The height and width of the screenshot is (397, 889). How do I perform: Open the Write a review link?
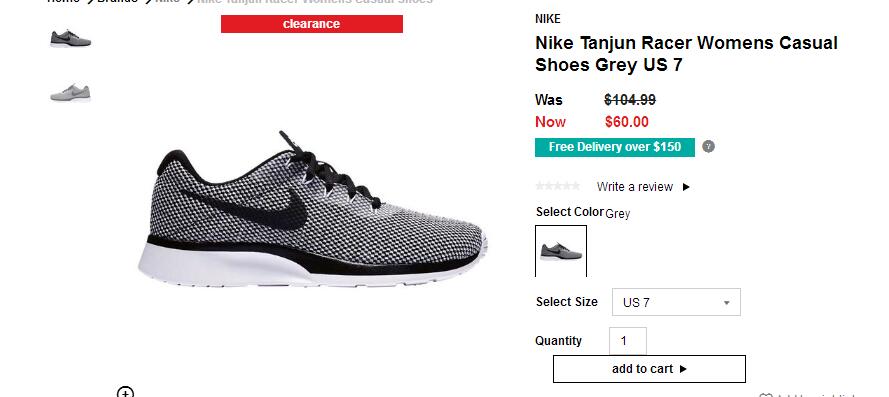634,187
